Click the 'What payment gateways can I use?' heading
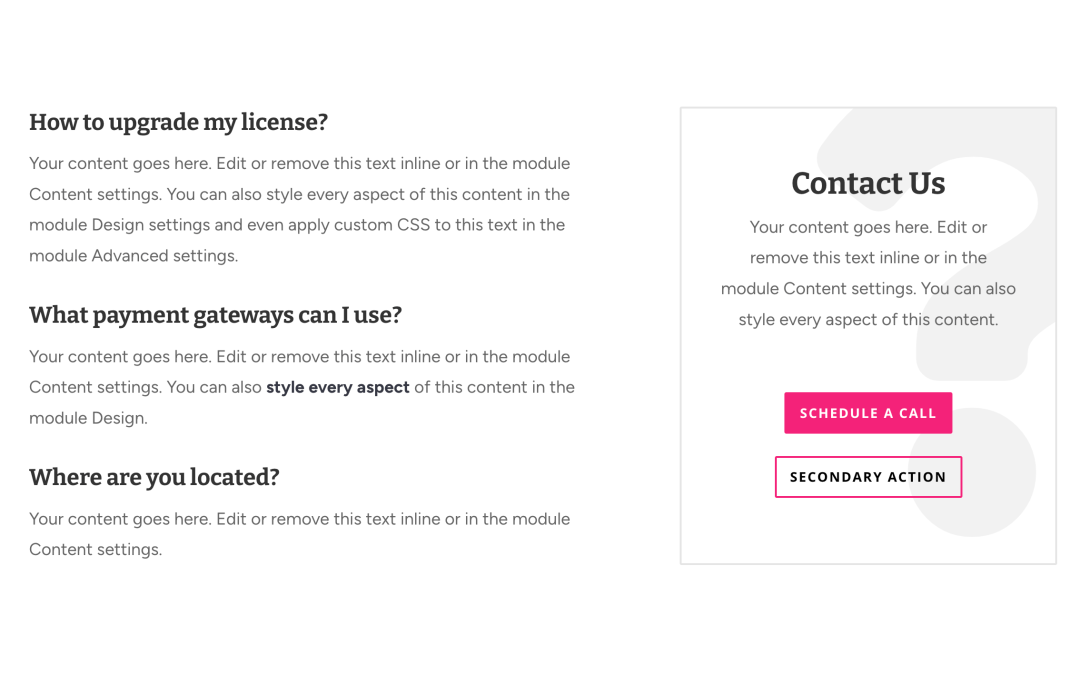 (215, 315)
